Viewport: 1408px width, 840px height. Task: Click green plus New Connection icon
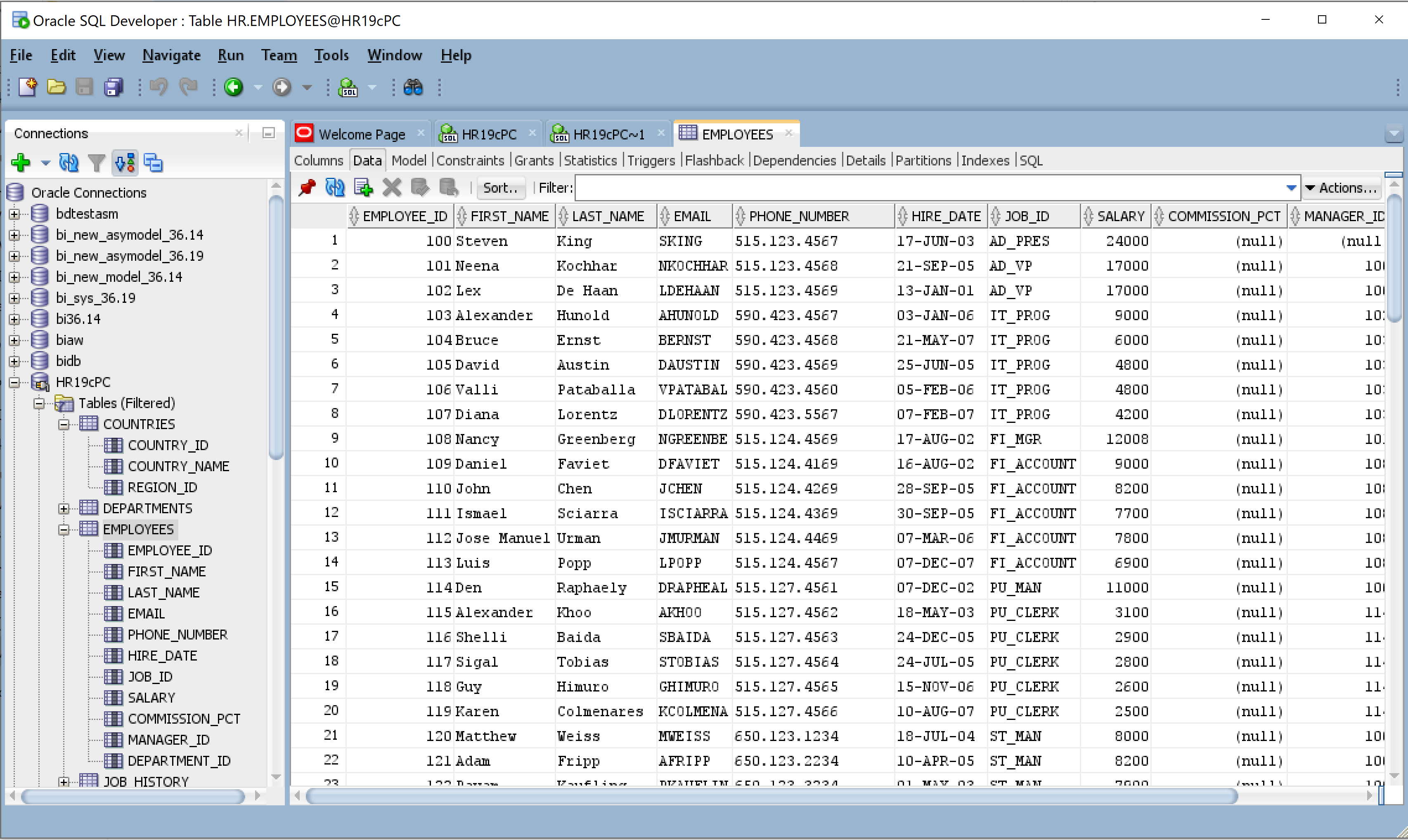(21, 163)
